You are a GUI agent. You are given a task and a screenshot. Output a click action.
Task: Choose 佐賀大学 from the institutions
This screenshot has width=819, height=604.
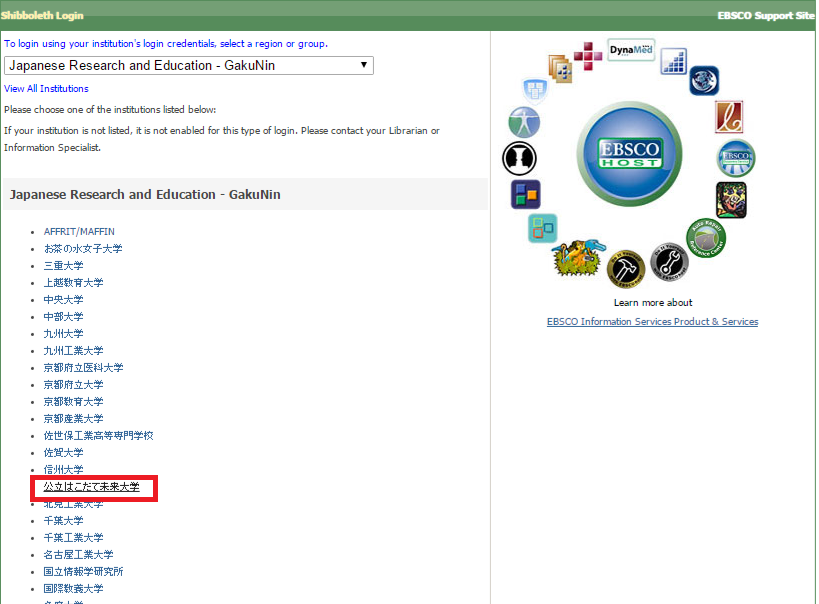pyautogui.click(x=64, y=452)
